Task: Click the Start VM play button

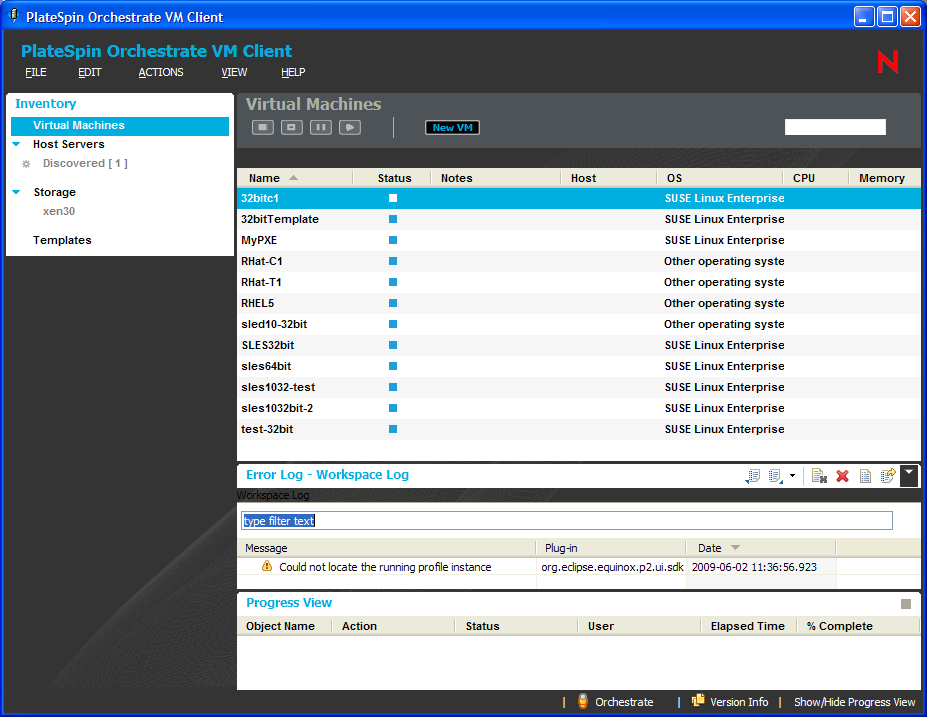Action: (x=350, y=127)
